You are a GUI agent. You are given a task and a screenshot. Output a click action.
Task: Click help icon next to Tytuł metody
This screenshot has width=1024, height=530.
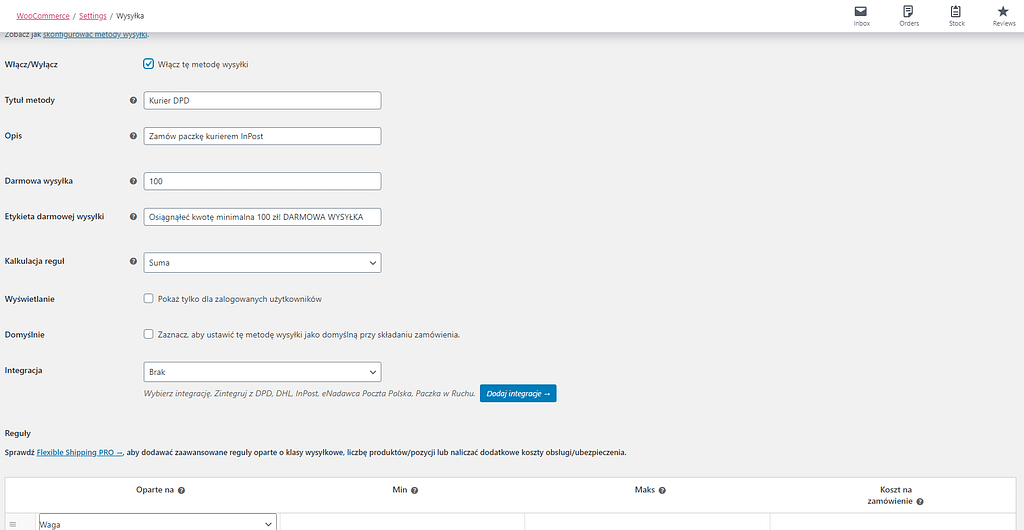[134, 100]
